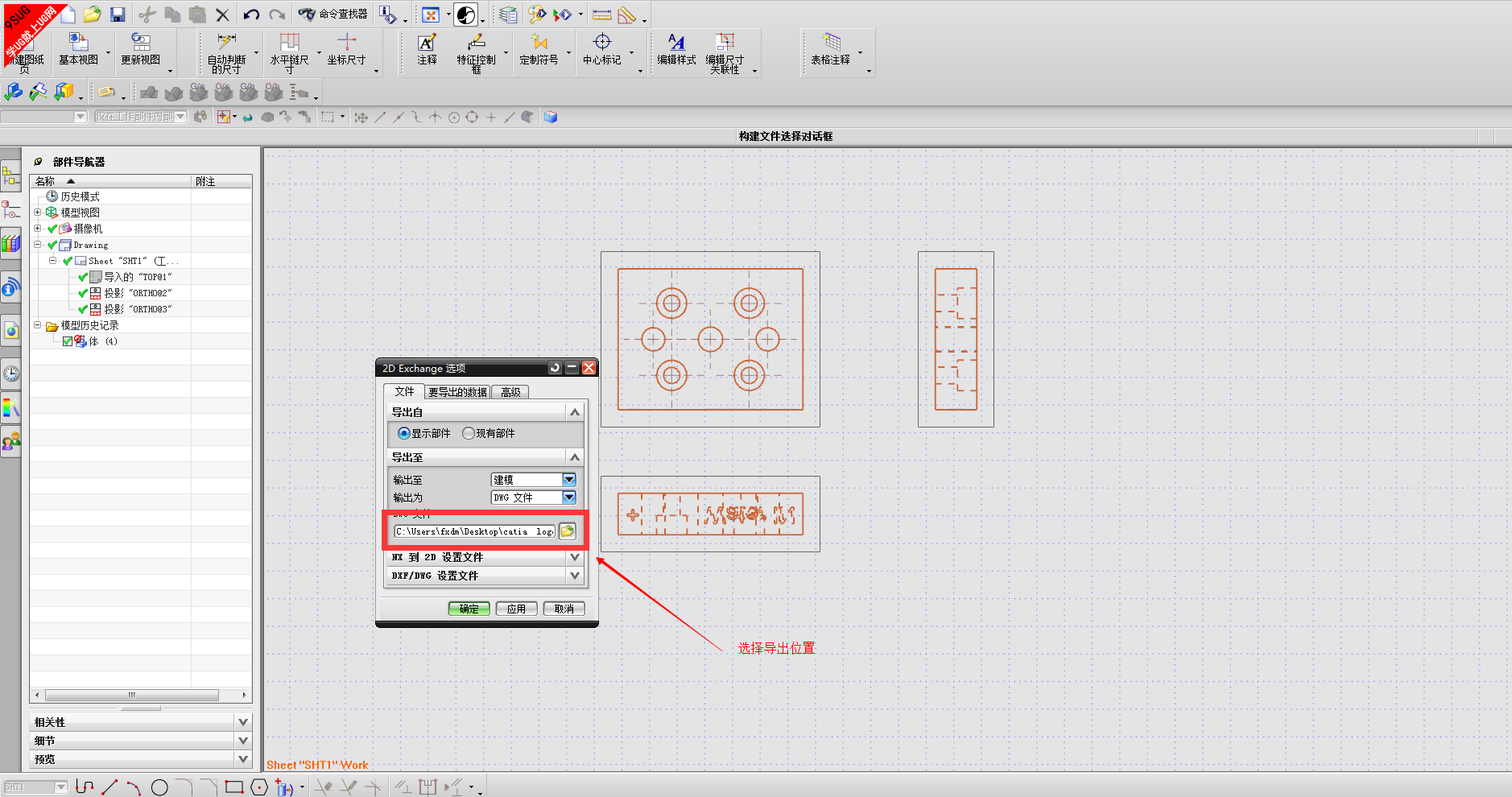The width and height of the screenshot is (1512, 797).
Task: Click 取消 in 2D Exchange dialog
Action: (x=564, y=609)
